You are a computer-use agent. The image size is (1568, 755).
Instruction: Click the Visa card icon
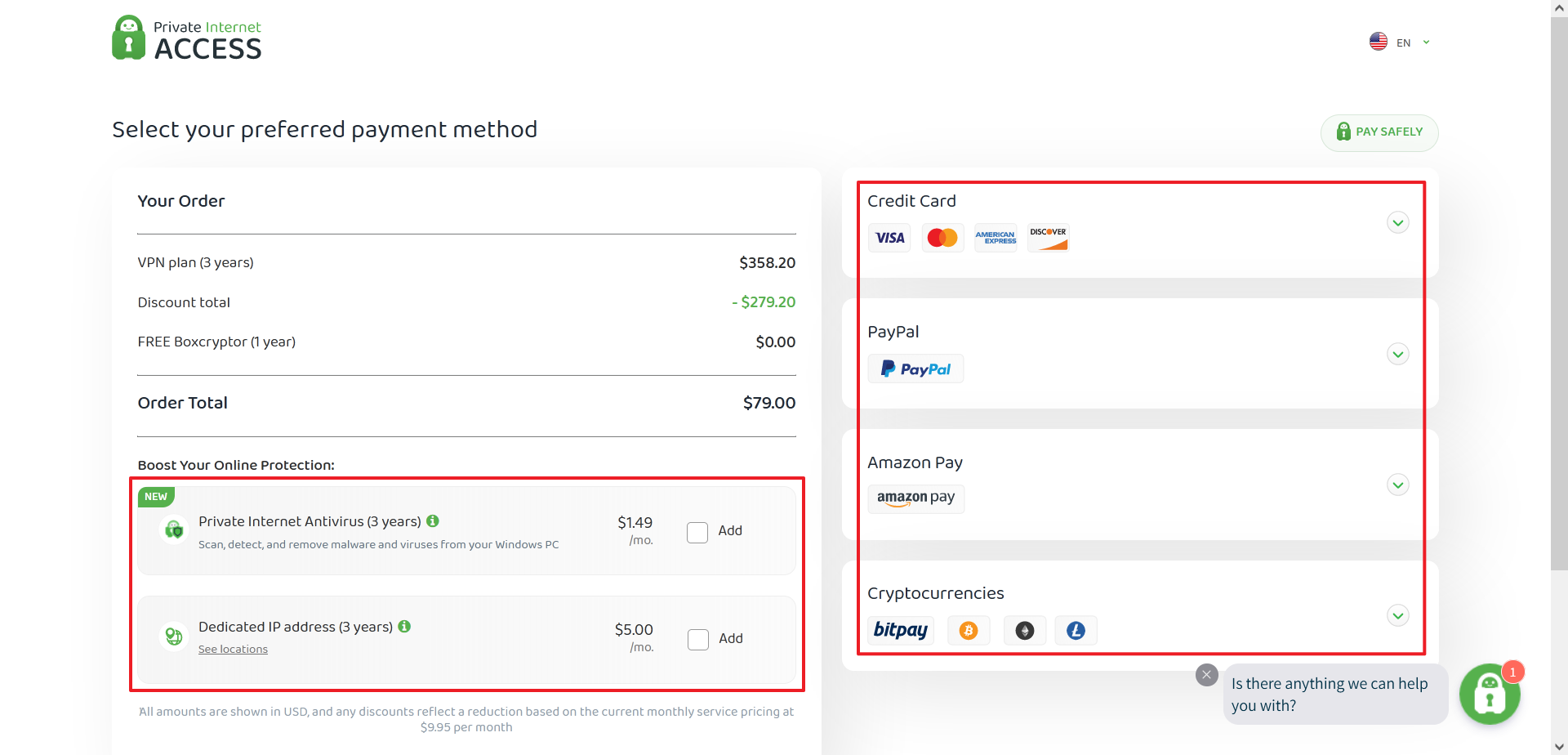pos(889,238)
